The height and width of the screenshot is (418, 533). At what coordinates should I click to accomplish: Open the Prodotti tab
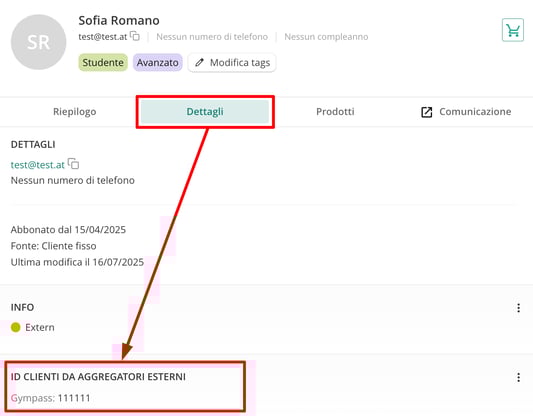click(335, 111)
